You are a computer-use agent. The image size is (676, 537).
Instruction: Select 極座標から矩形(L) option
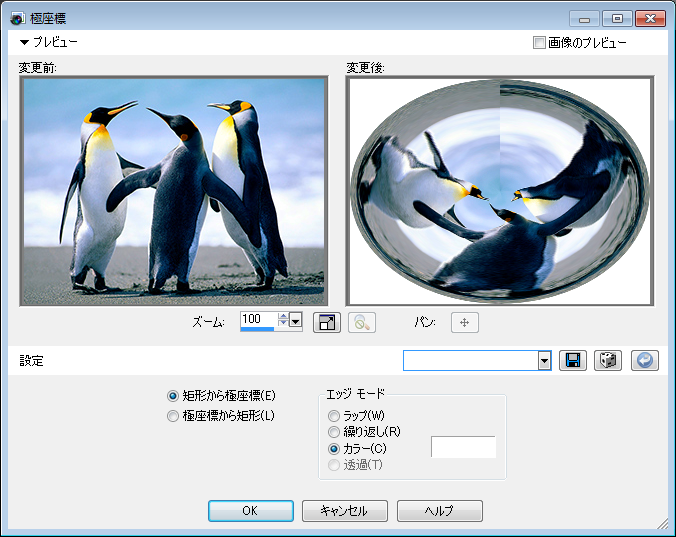221,416
